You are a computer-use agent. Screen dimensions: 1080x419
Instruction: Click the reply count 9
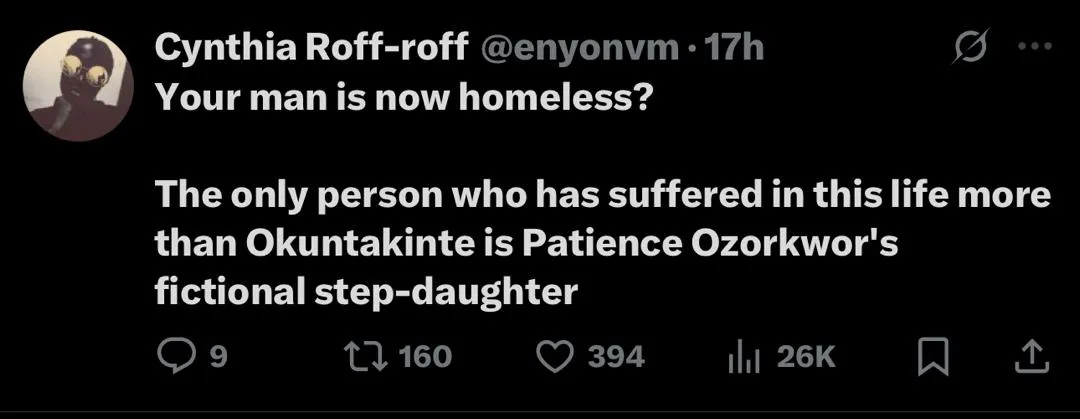(218, 356)
